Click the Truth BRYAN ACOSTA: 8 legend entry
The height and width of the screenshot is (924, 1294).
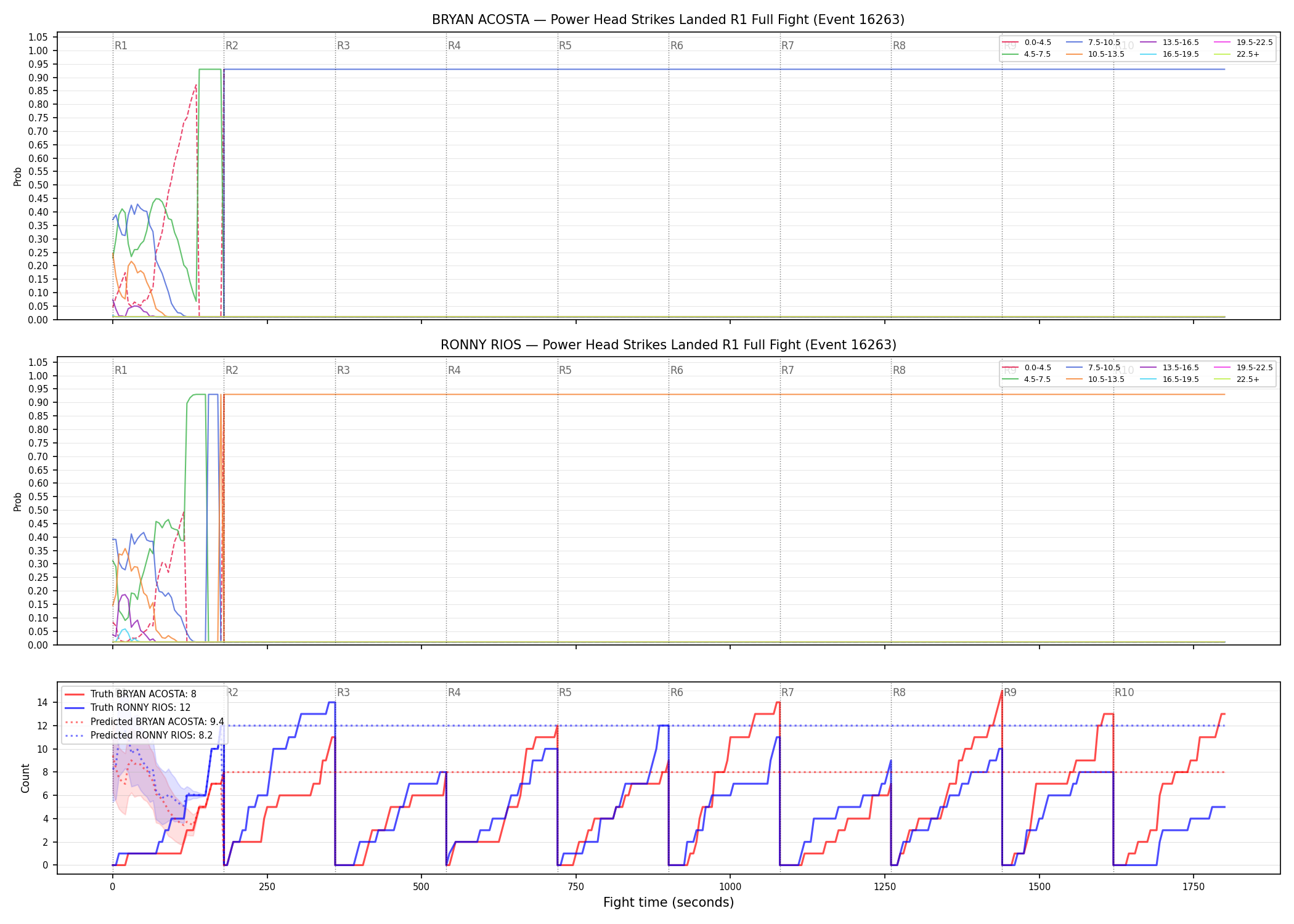coord(131,694)
